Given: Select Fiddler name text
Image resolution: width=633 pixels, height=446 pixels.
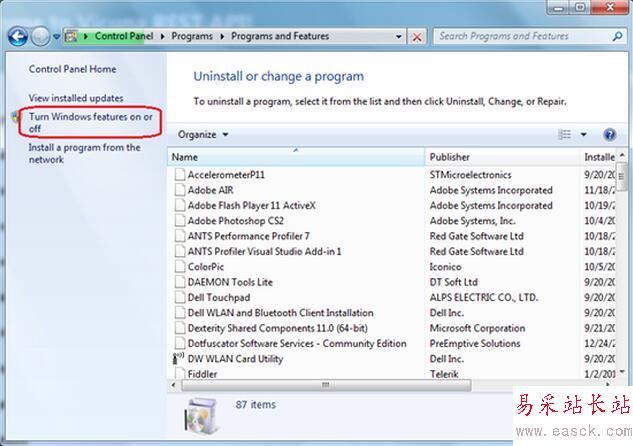Looking at the screenshot, I should tap(202, 374).
